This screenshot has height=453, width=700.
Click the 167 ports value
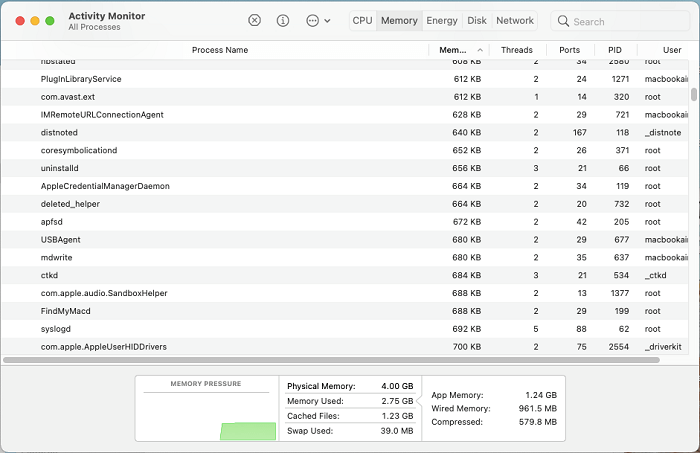click(579, 133)
